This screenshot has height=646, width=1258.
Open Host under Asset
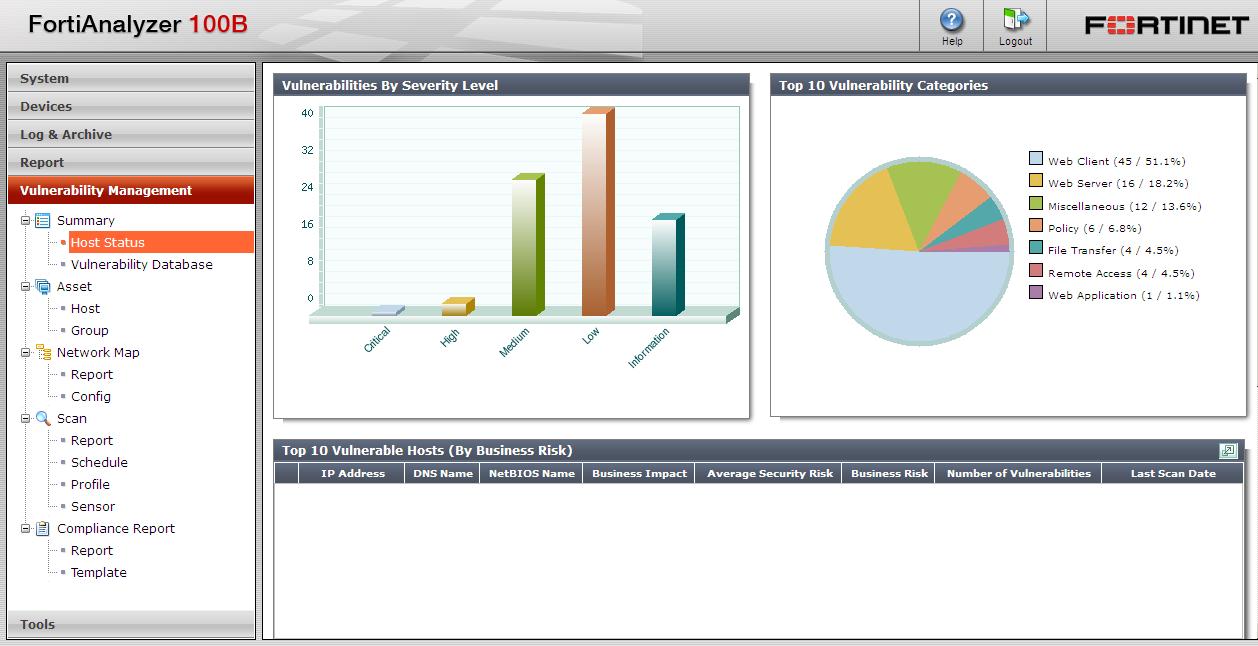pyautogui.click(x=85, y=308)
